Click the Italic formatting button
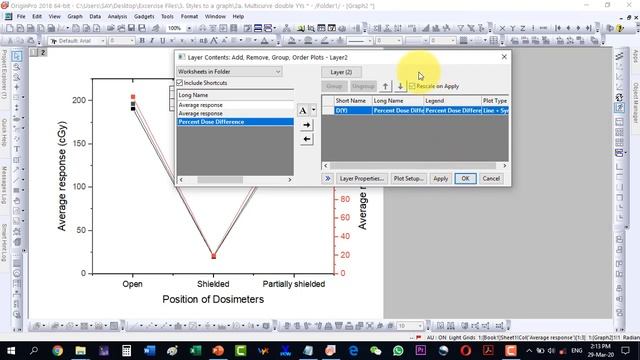Screen dimensions: 640x360 152,40
